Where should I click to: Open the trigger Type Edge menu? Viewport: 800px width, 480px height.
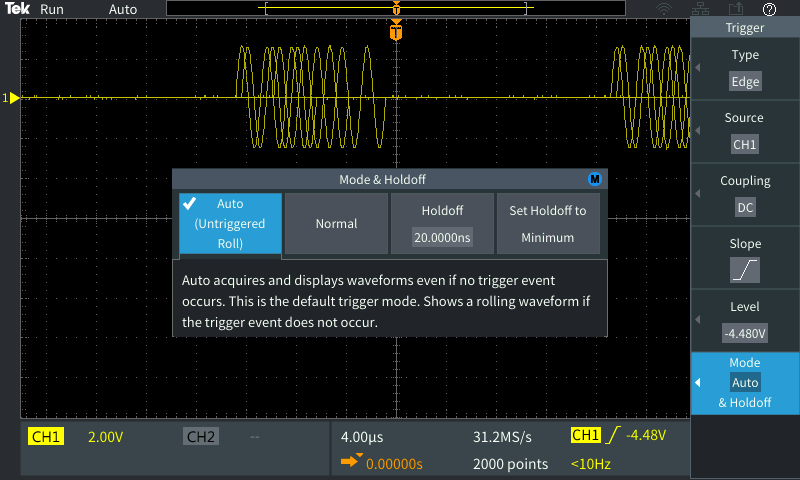[745, 68]
